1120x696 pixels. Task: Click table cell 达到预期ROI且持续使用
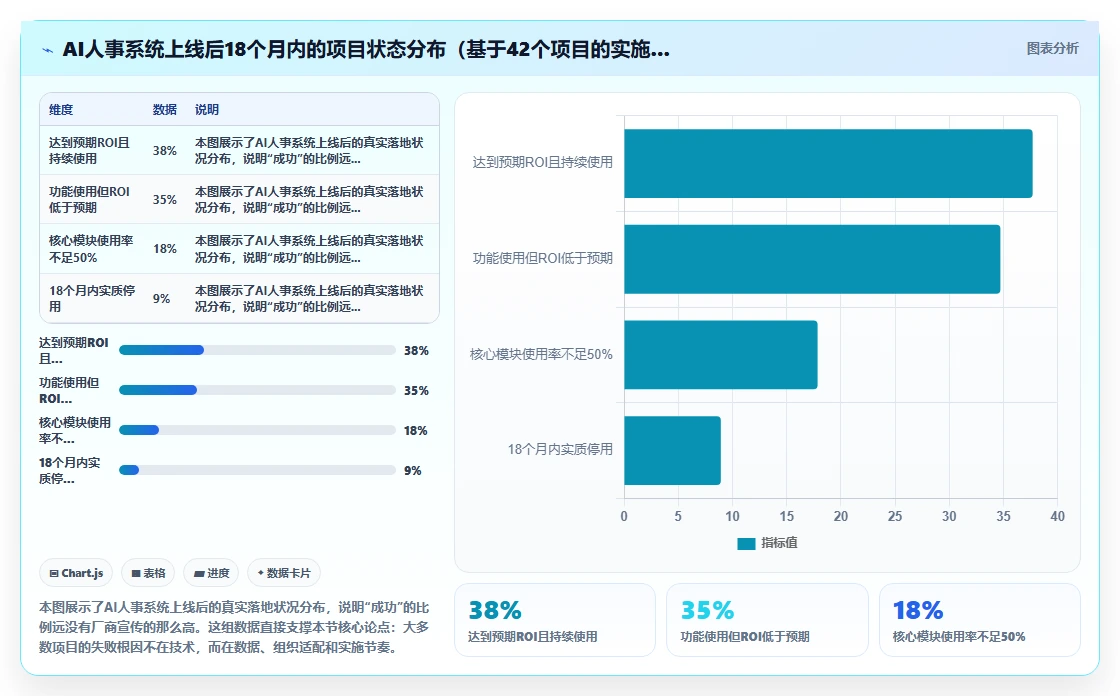[89, 151]
